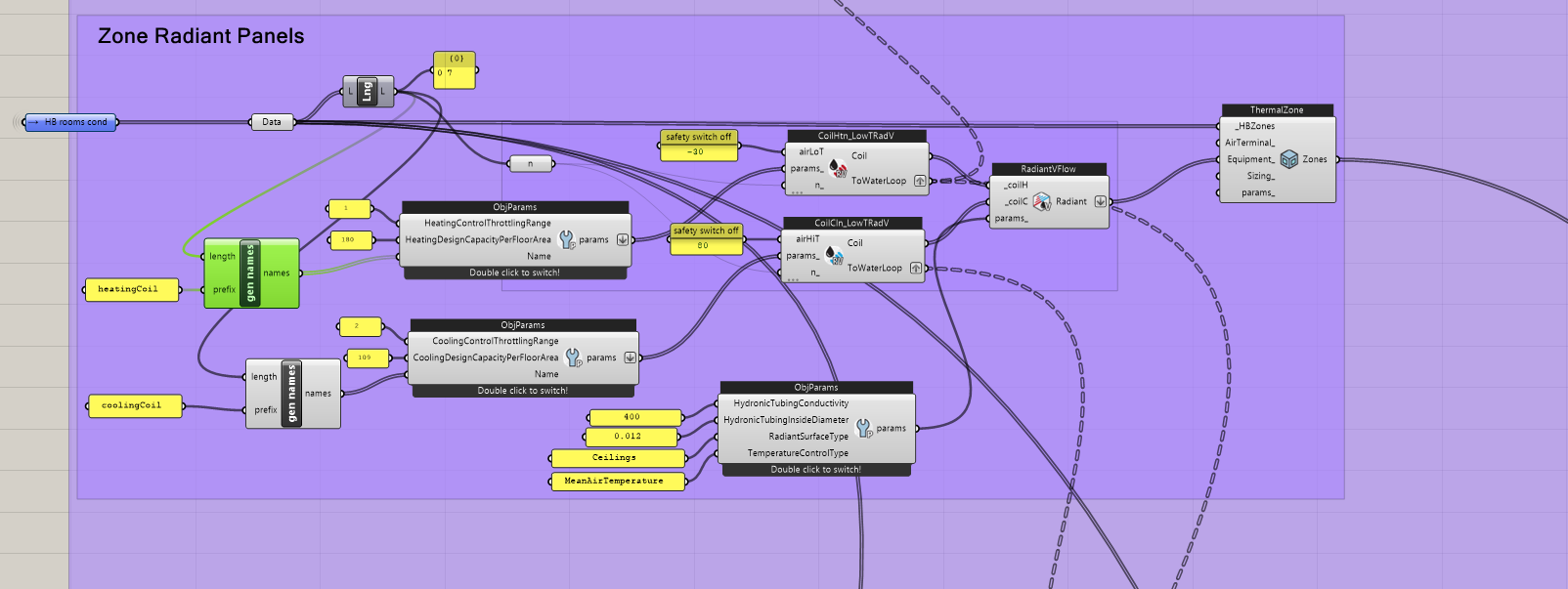The image size is (1568, 589).
Task: Click the _coilH input label
Action: pos(1016,185)
